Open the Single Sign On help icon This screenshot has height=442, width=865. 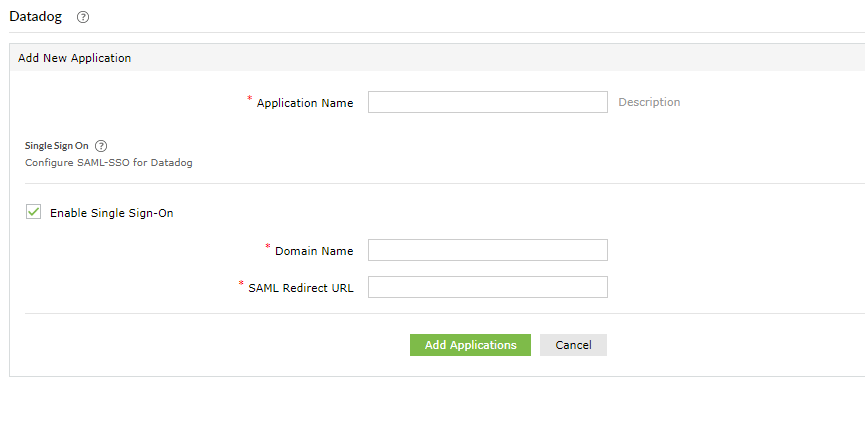(101, 145)
